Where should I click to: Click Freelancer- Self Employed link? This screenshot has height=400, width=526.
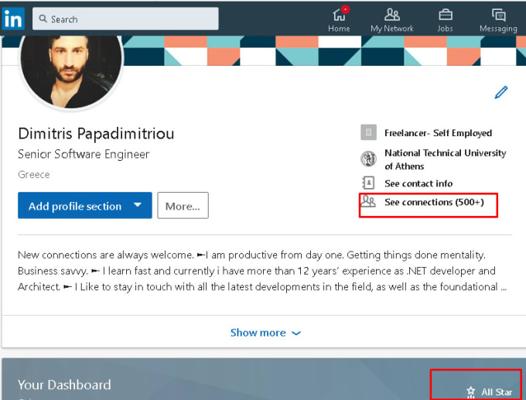[438, 133]
